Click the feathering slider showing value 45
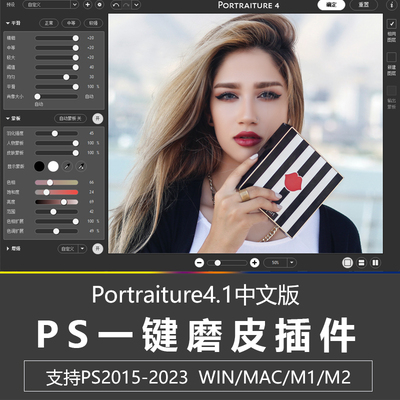 (x=57, y=133)
